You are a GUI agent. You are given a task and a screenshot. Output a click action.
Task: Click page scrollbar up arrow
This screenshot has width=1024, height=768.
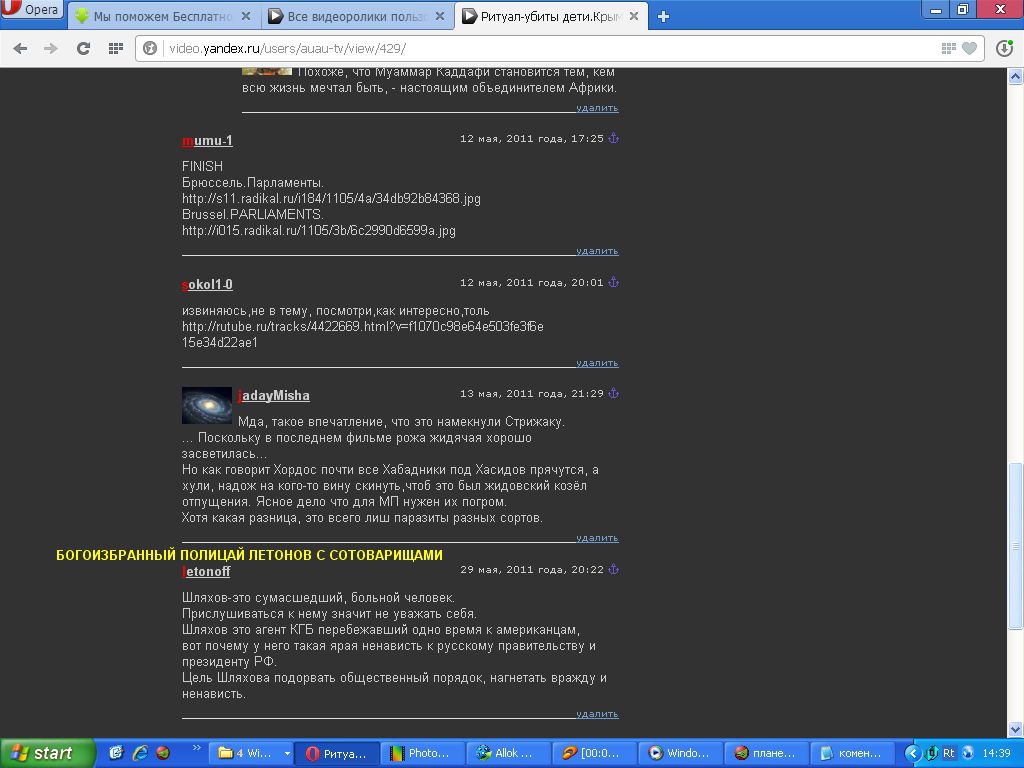coord(1016,76)
